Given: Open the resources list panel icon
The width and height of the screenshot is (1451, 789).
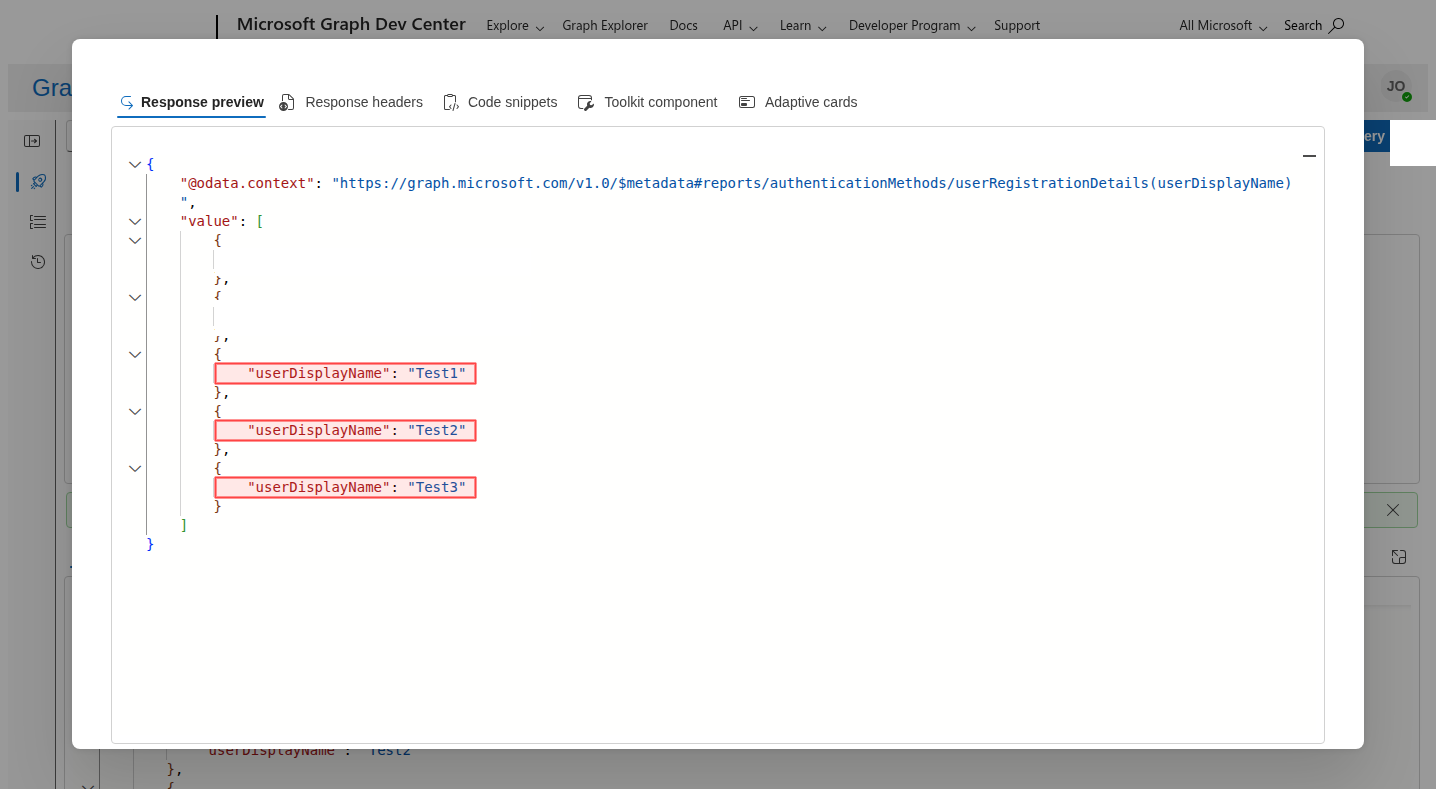Looking at the screenshot, I should [x=37, y=221].
